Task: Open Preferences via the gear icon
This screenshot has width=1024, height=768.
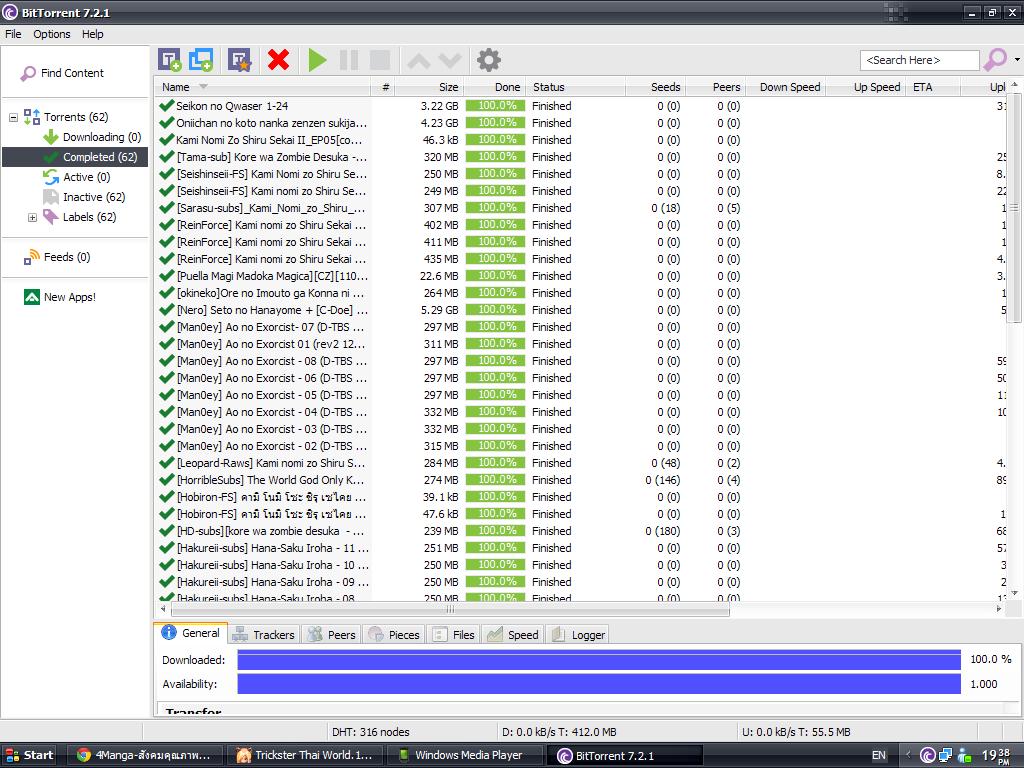Action: click(488, 60)
